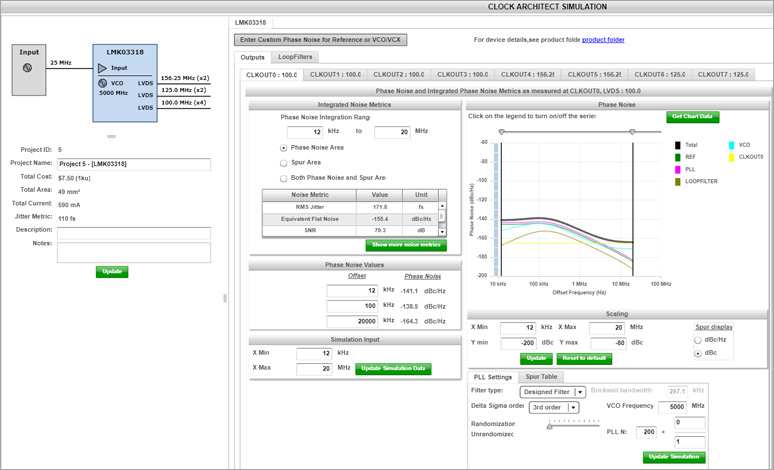Image resolution: width=774 pixels, height=470 pixels.
Task: Click the LMK03318 device block in diagram
Action: pos(125,83)
